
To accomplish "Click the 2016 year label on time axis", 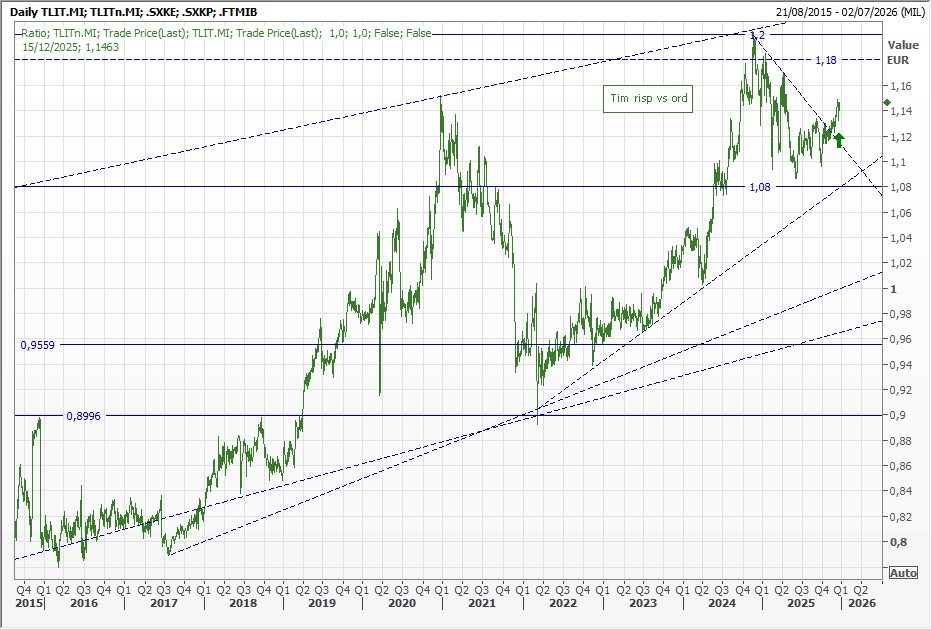I will [x=83, y=604].
